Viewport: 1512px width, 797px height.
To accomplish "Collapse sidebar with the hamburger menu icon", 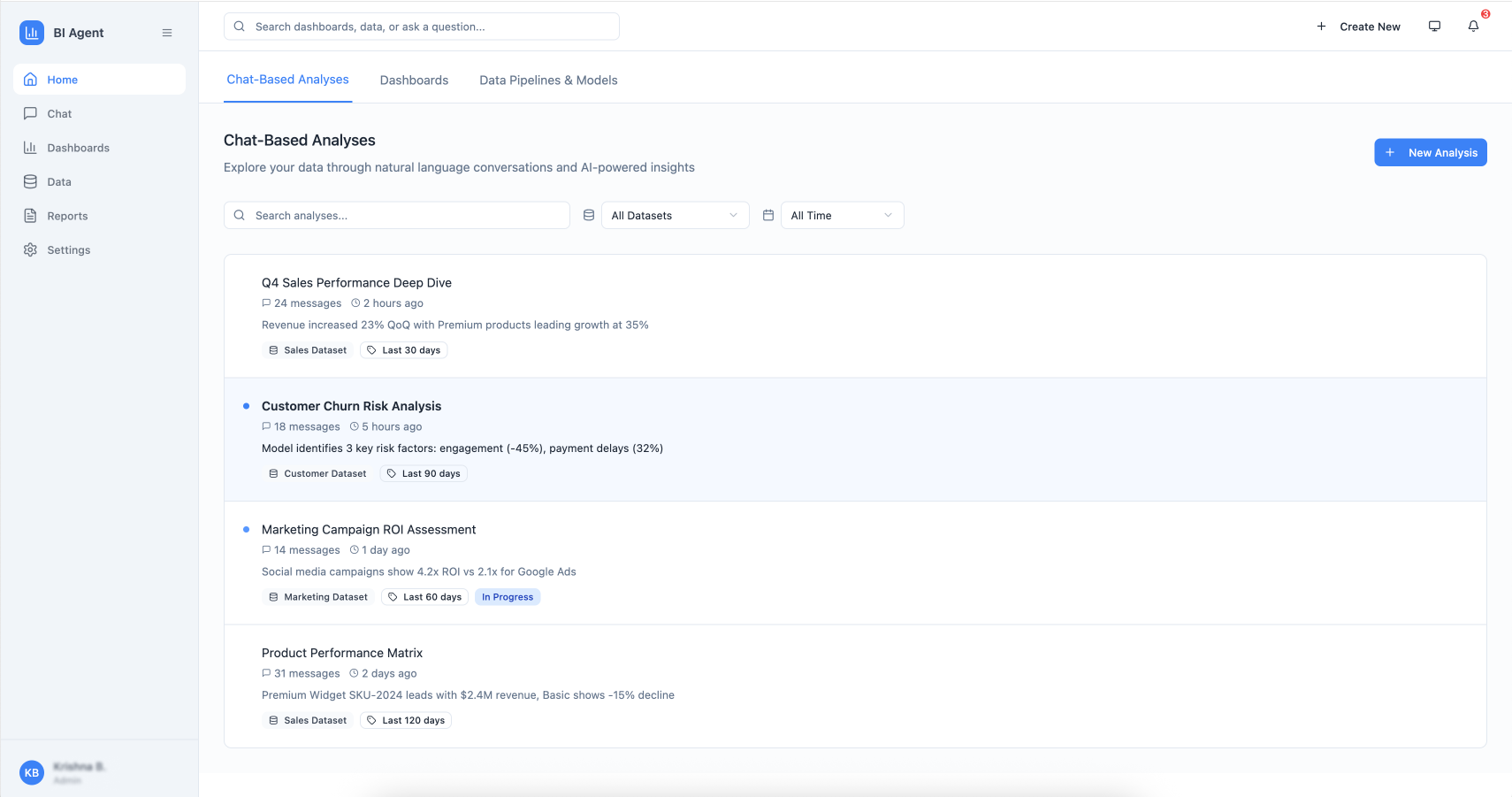I will [x=167, y=33].
